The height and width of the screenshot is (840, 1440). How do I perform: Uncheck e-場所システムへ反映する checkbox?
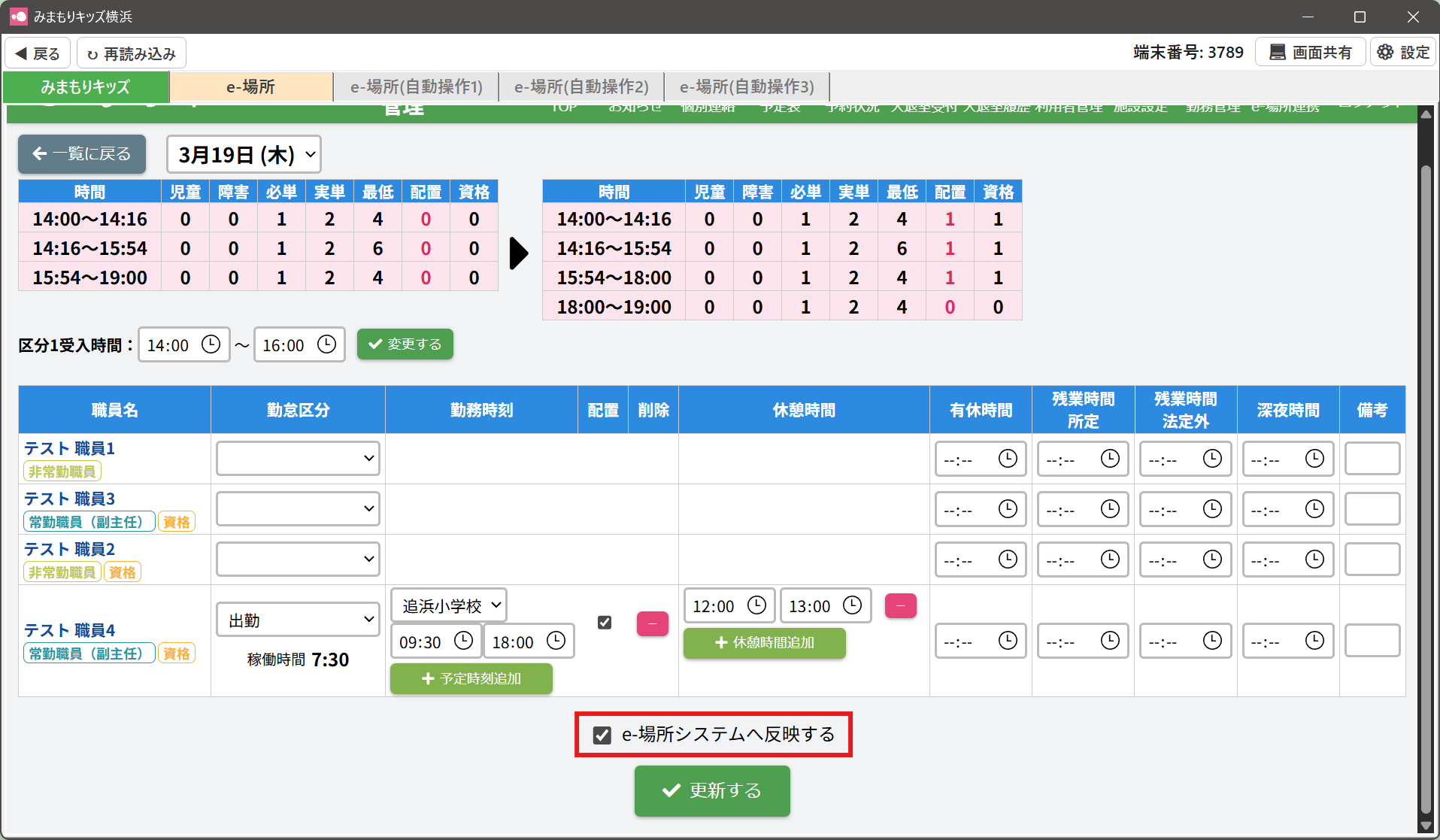(602, 735)
